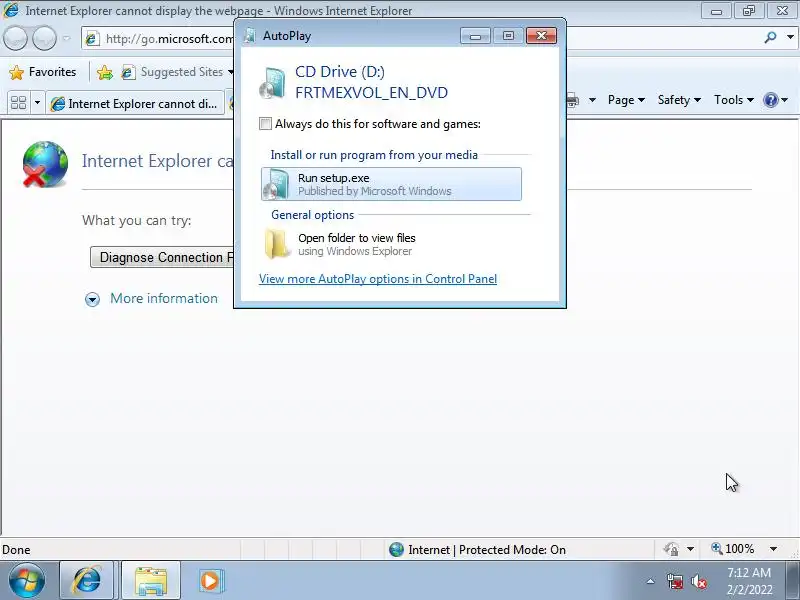
Task: Minimize the AutoPlay dialog
Action: point(476,35)
